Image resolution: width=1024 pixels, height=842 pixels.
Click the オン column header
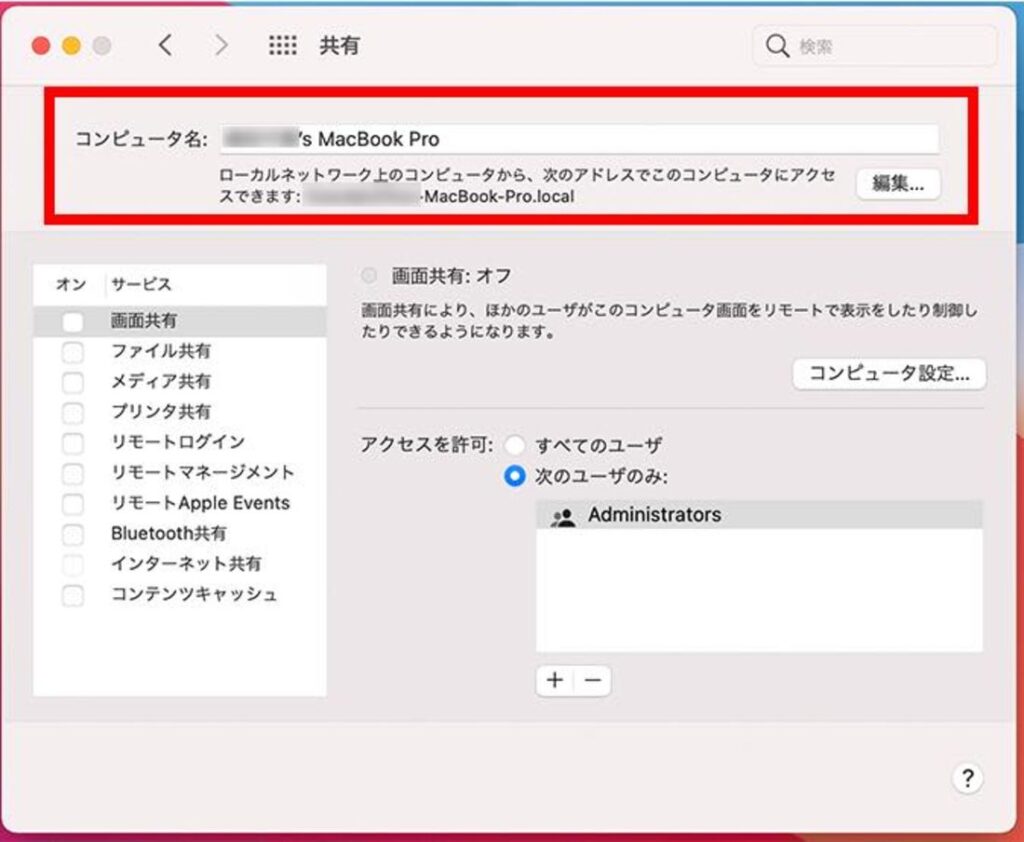(71, 284)
